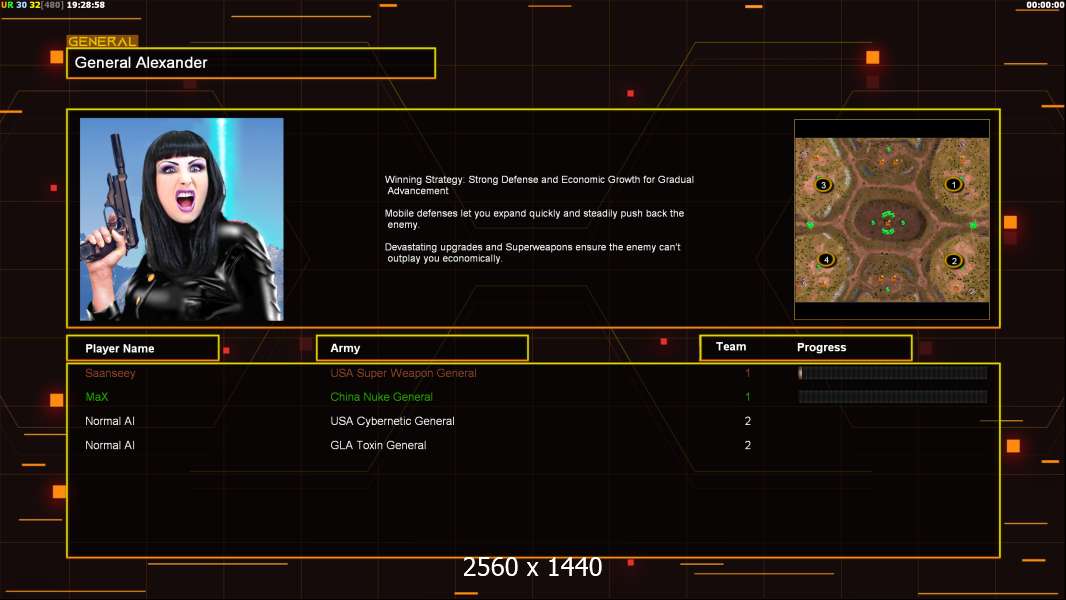Click the Army column header
Image resolution: width=1066 pixels, height=600 pixels.
[x=422, y=348]
